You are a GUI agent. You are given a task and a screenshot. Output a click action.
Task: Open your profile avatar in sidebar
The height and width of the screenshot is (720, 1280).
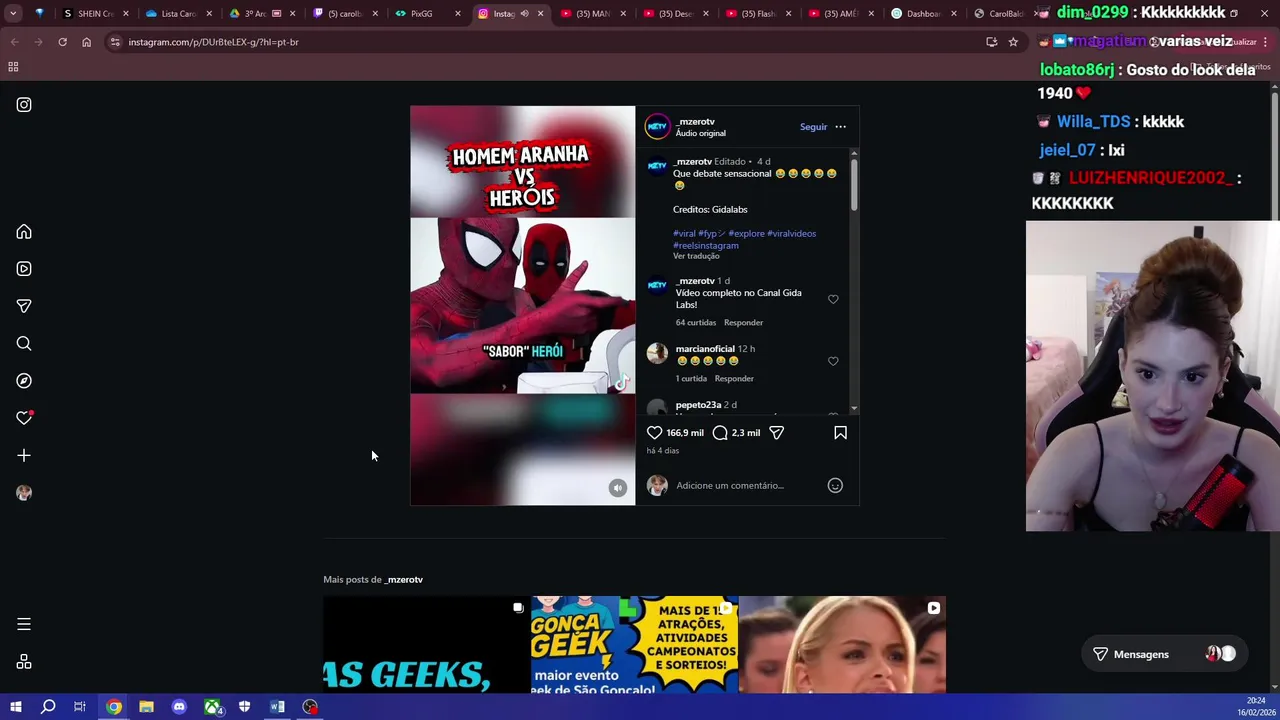24,493
